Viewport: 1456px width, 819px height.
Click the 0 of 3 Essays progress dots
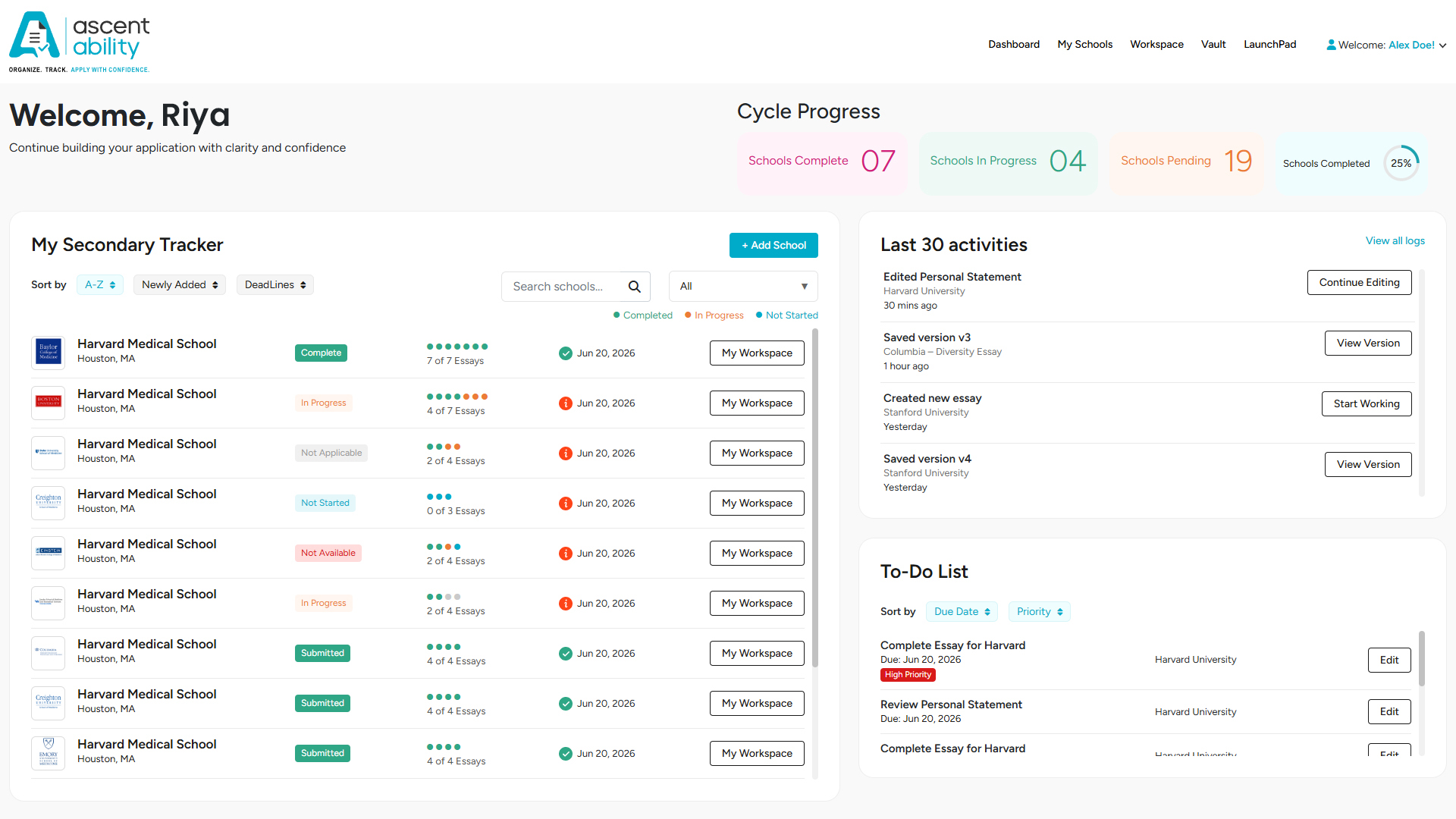click(x=439, y=497)
